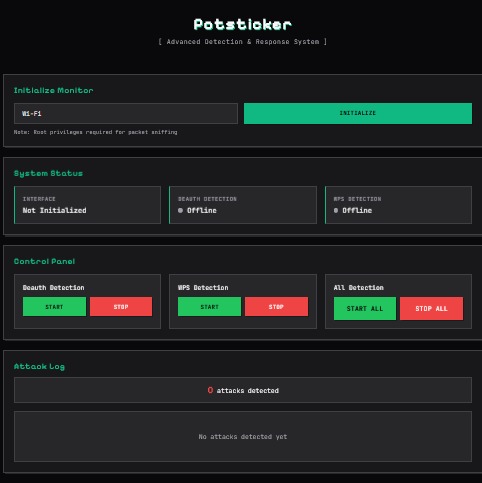Click the Control Panel heading
Viewport: 482px width, 483px height.
coord(44,261)
